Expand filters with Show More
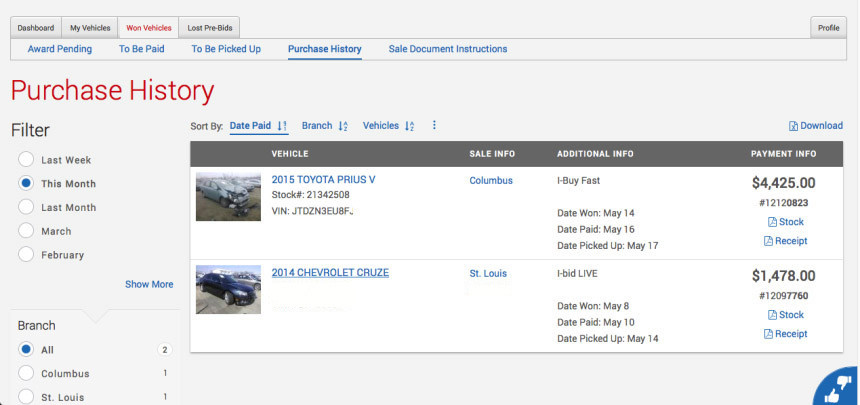This screenshot has height=405, width=860. pos(149,284)
